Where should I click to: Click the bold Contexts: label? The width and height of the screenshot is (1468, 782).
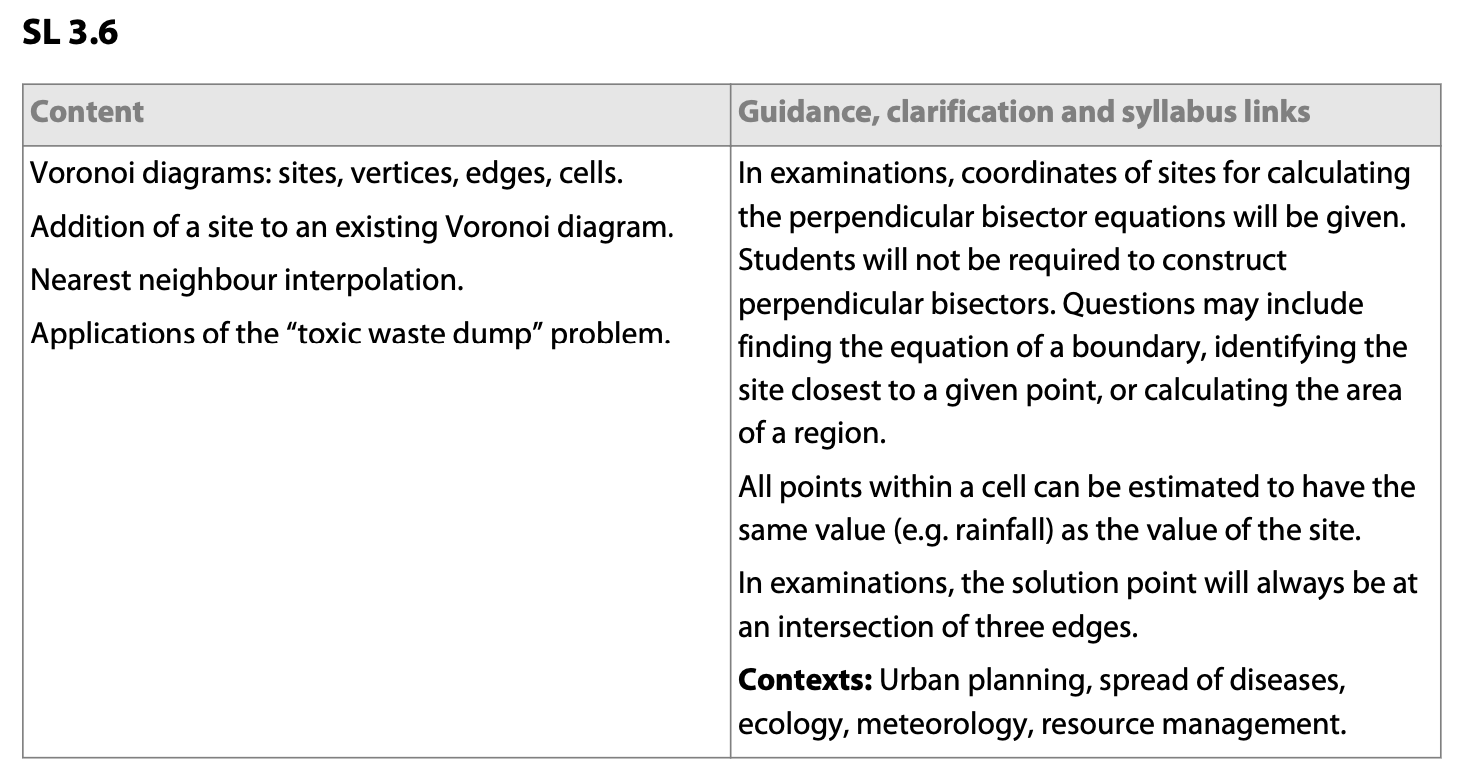click(x=806, y=681)
